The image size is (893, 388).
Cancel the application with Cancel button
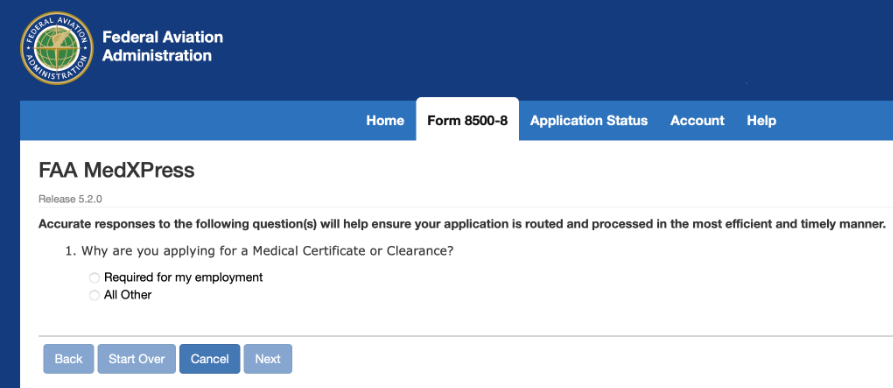[210, 359]
